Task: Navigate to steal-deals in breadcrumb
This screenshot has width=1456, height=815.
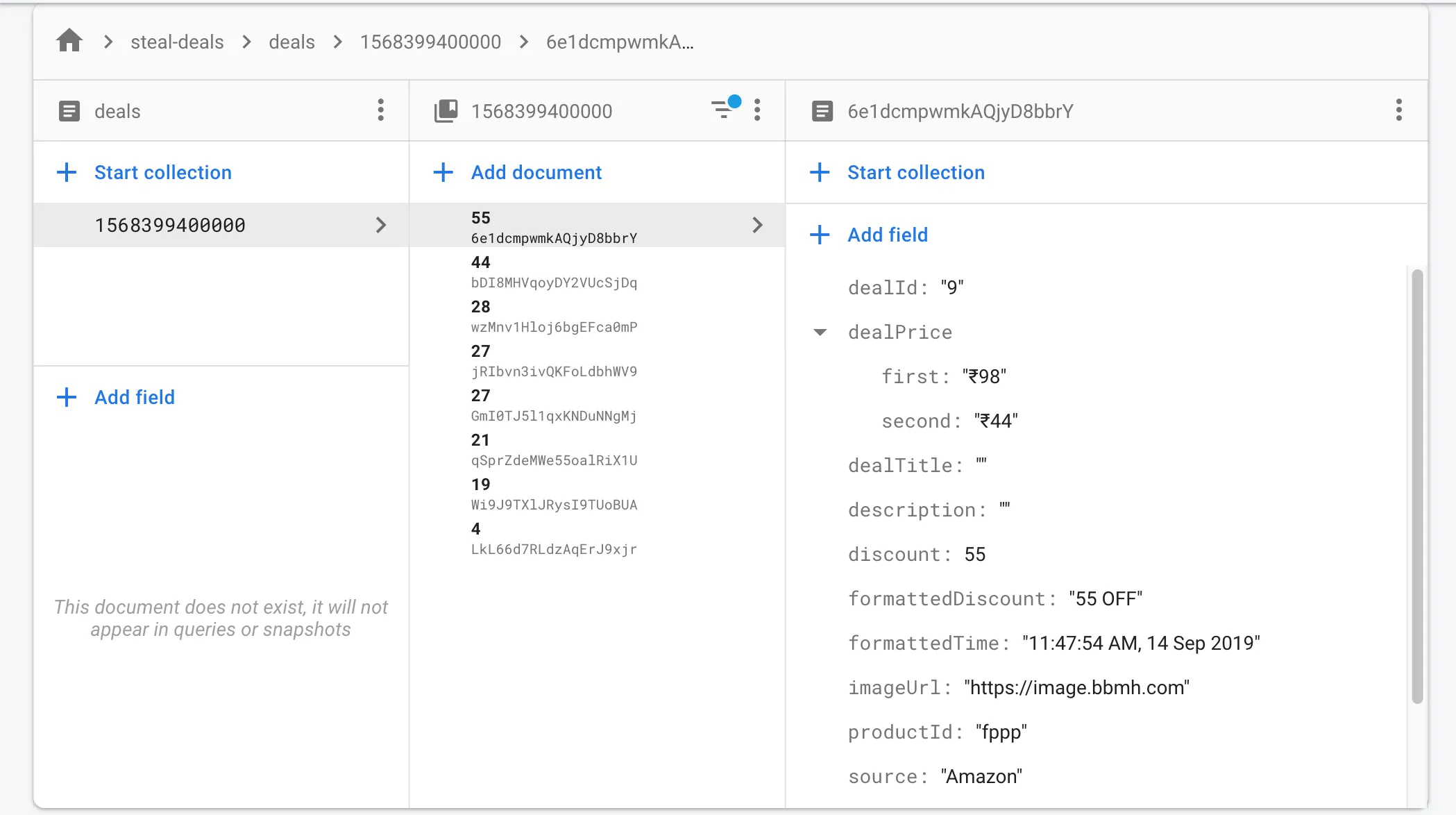Action: coord(177,42)
